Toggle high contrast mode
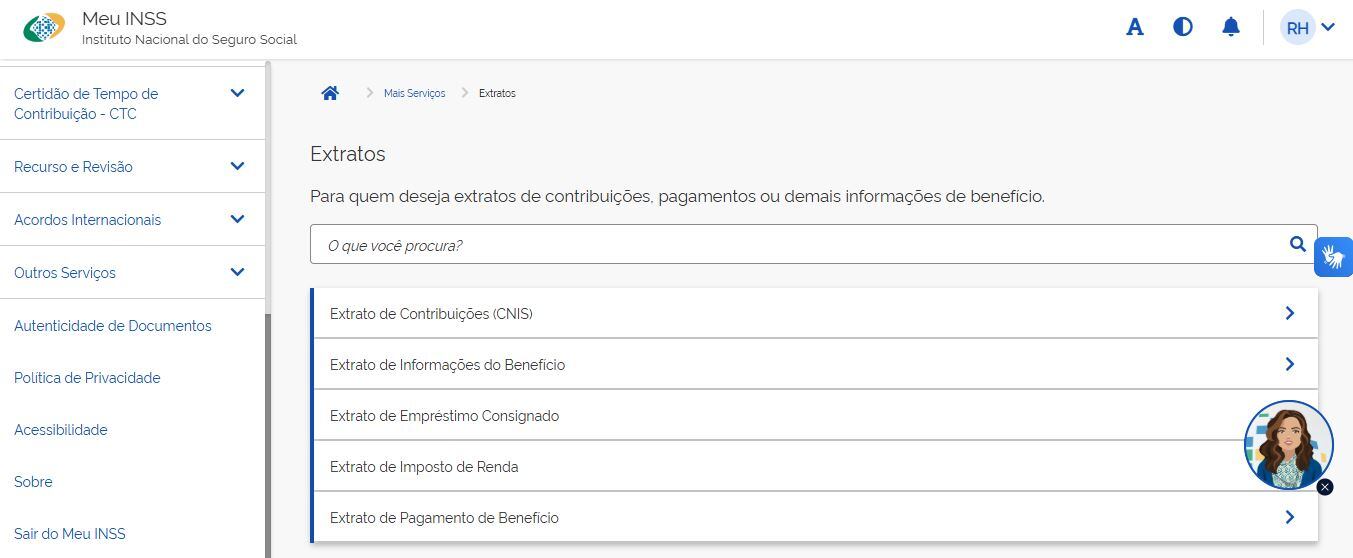 point(1182,27)
